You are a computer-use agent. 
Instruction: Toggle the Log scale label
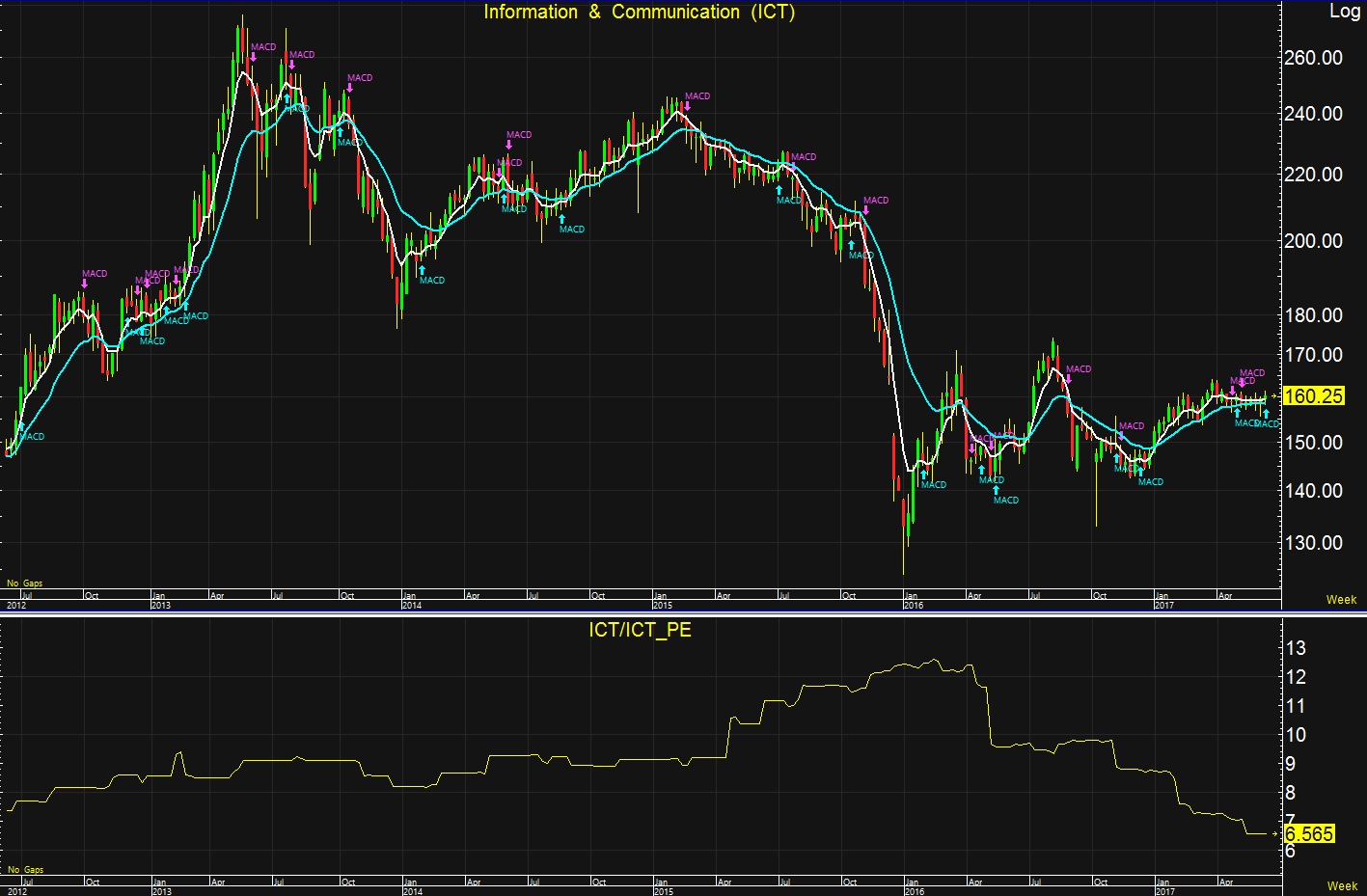pyautogui.click(x=1344, y=12)
